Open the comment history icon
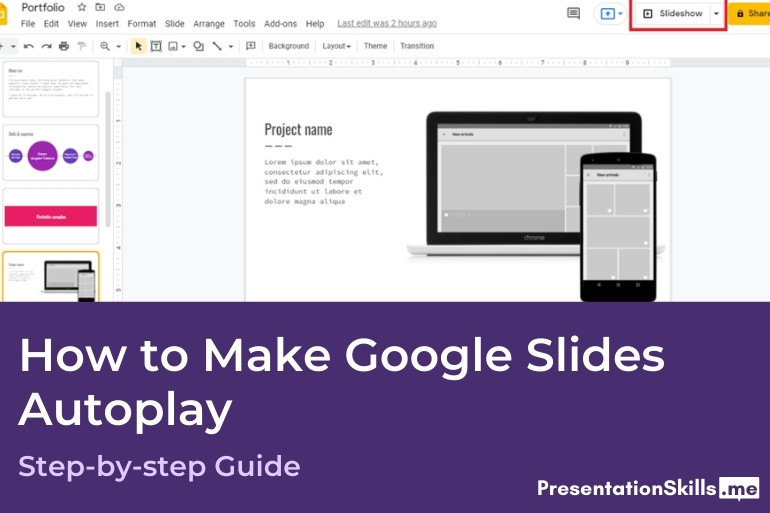 point(573,13)
